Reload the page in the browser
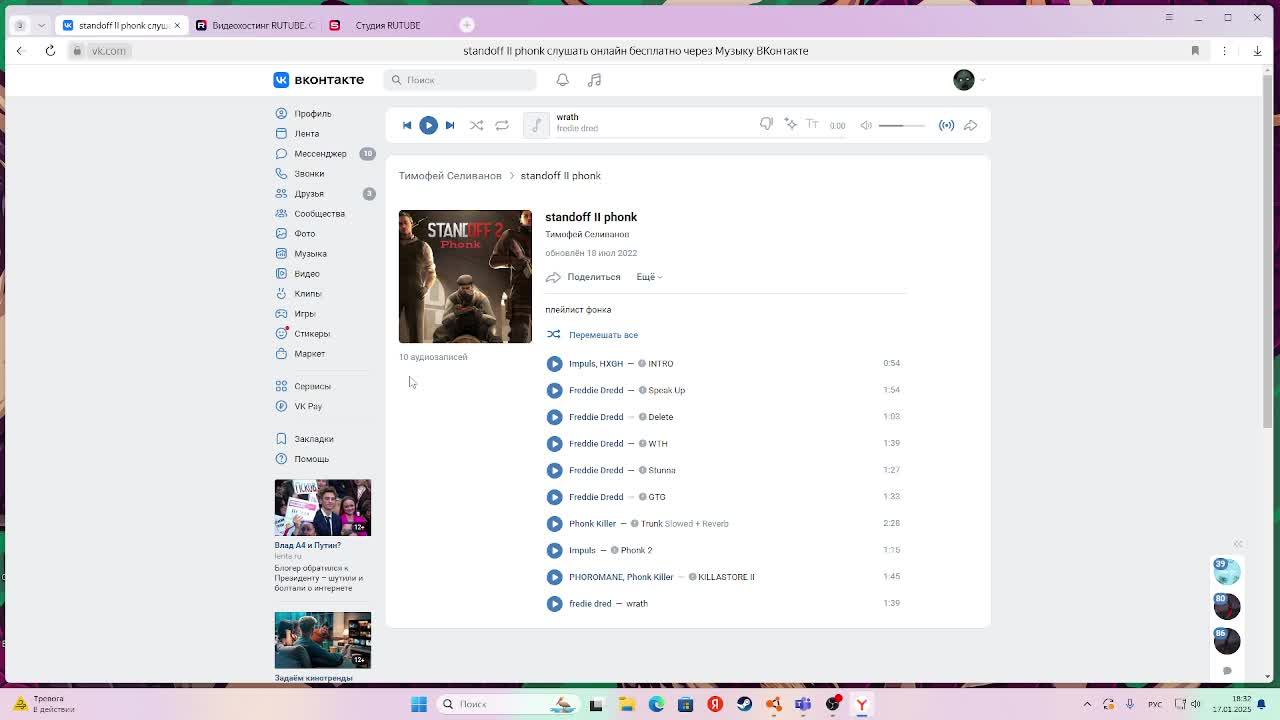 coord(50,51)
